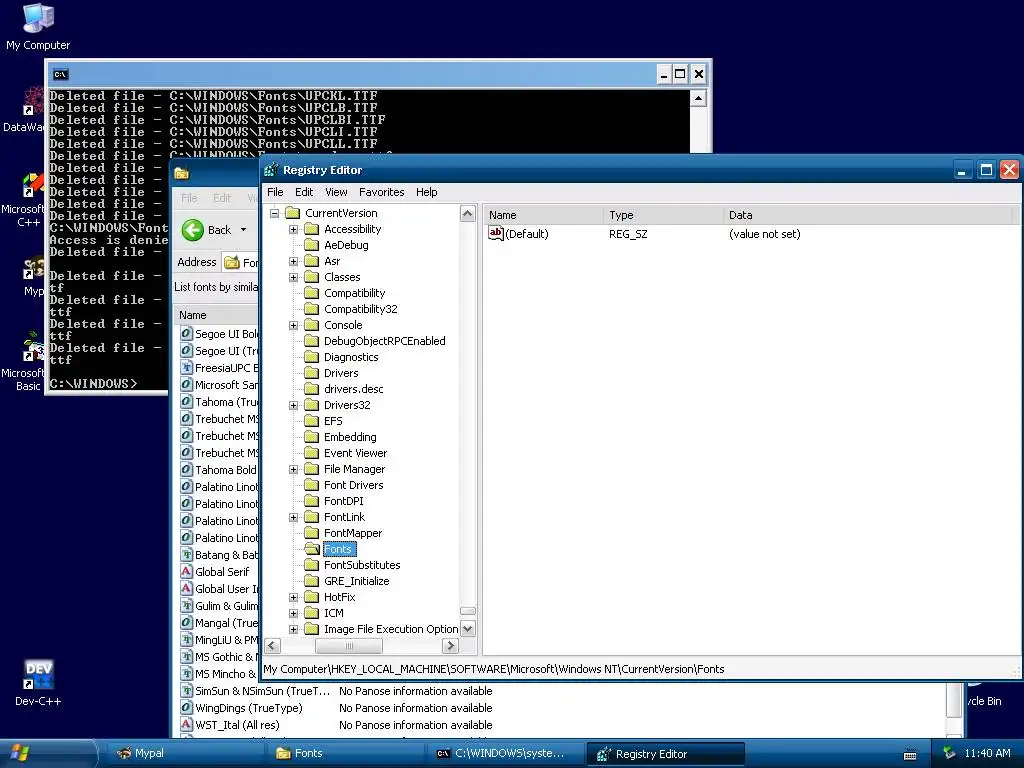
Task: Select the Microsoft Sans Serif font icon
Action: (x=186, y=385)
